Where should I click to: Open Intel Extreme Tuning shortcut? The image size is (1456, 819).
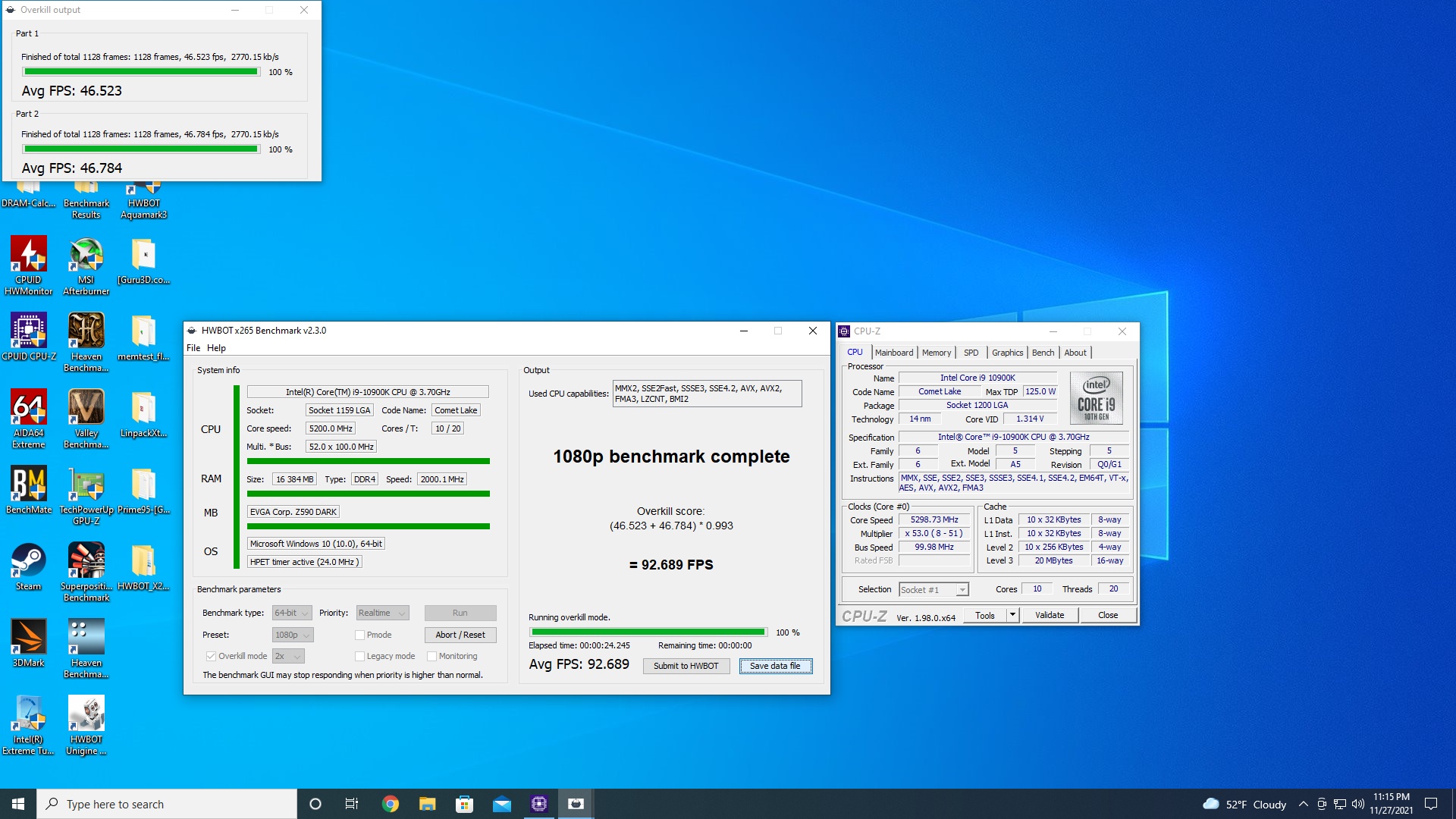point(29,725)
